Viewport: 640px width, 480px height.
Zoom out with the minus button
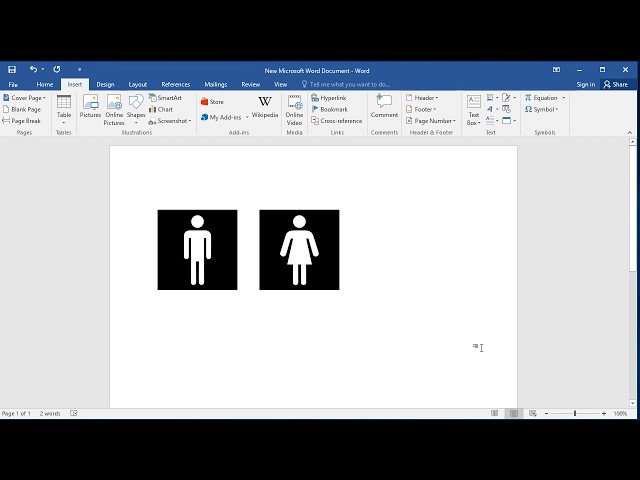click(547, 413)
